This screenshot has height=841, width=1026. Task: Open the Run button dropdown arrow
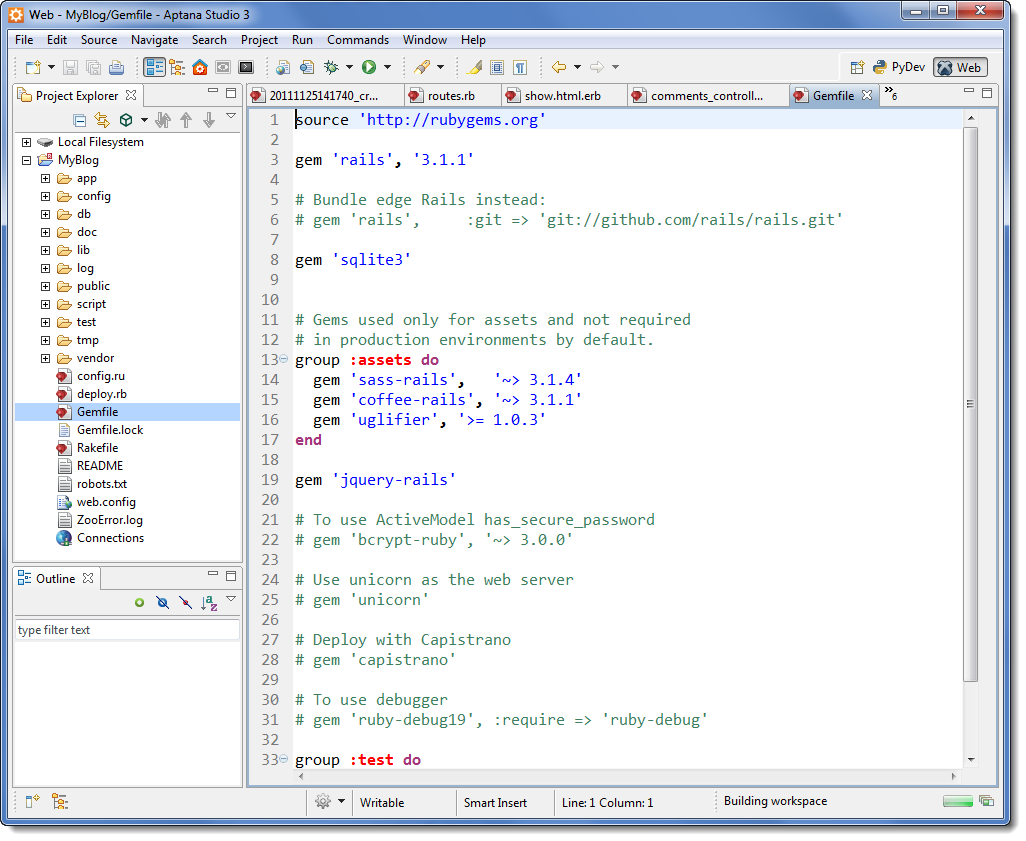coord(387,68)
